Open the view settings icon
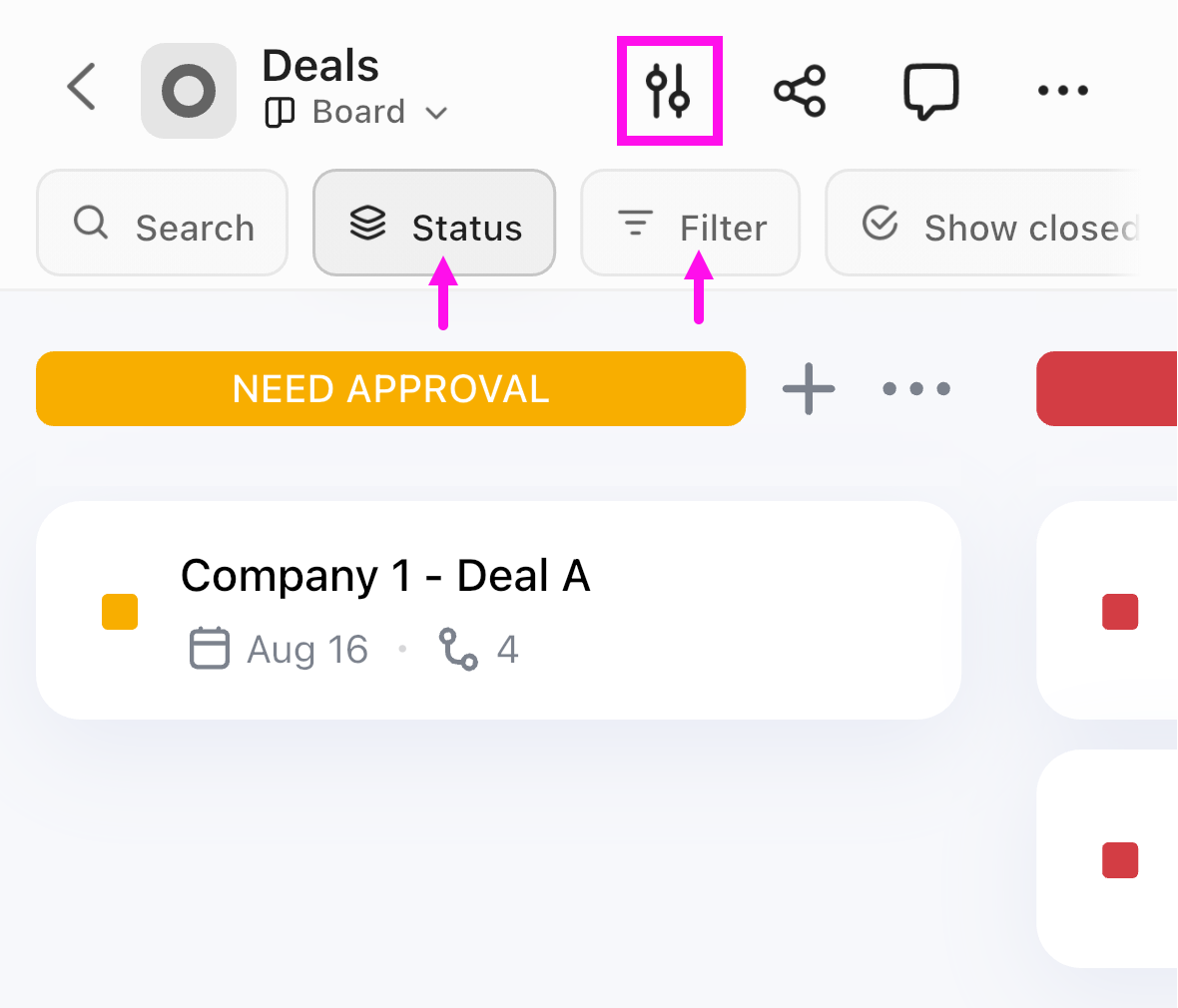Screen dimensions: 1178x1008 (669, 89)
